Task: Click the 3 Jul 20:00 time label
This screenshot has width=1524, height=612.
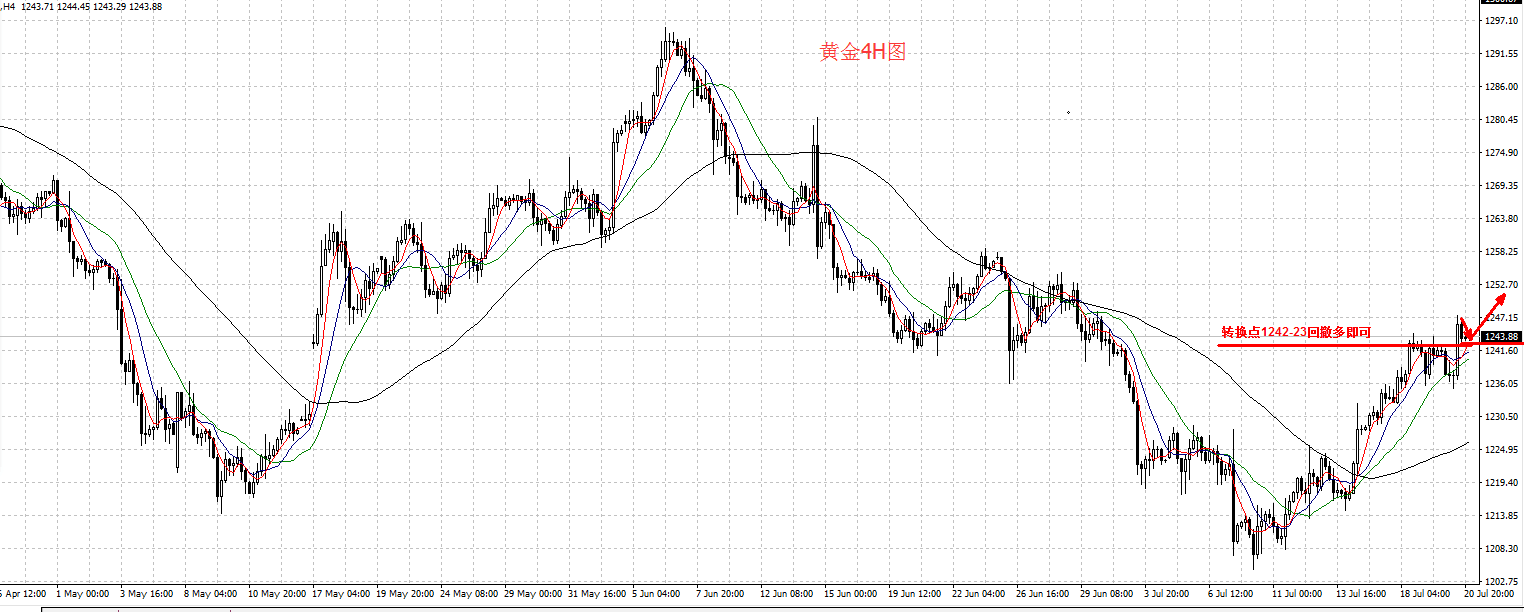Action: click(x=1168, y=593)
